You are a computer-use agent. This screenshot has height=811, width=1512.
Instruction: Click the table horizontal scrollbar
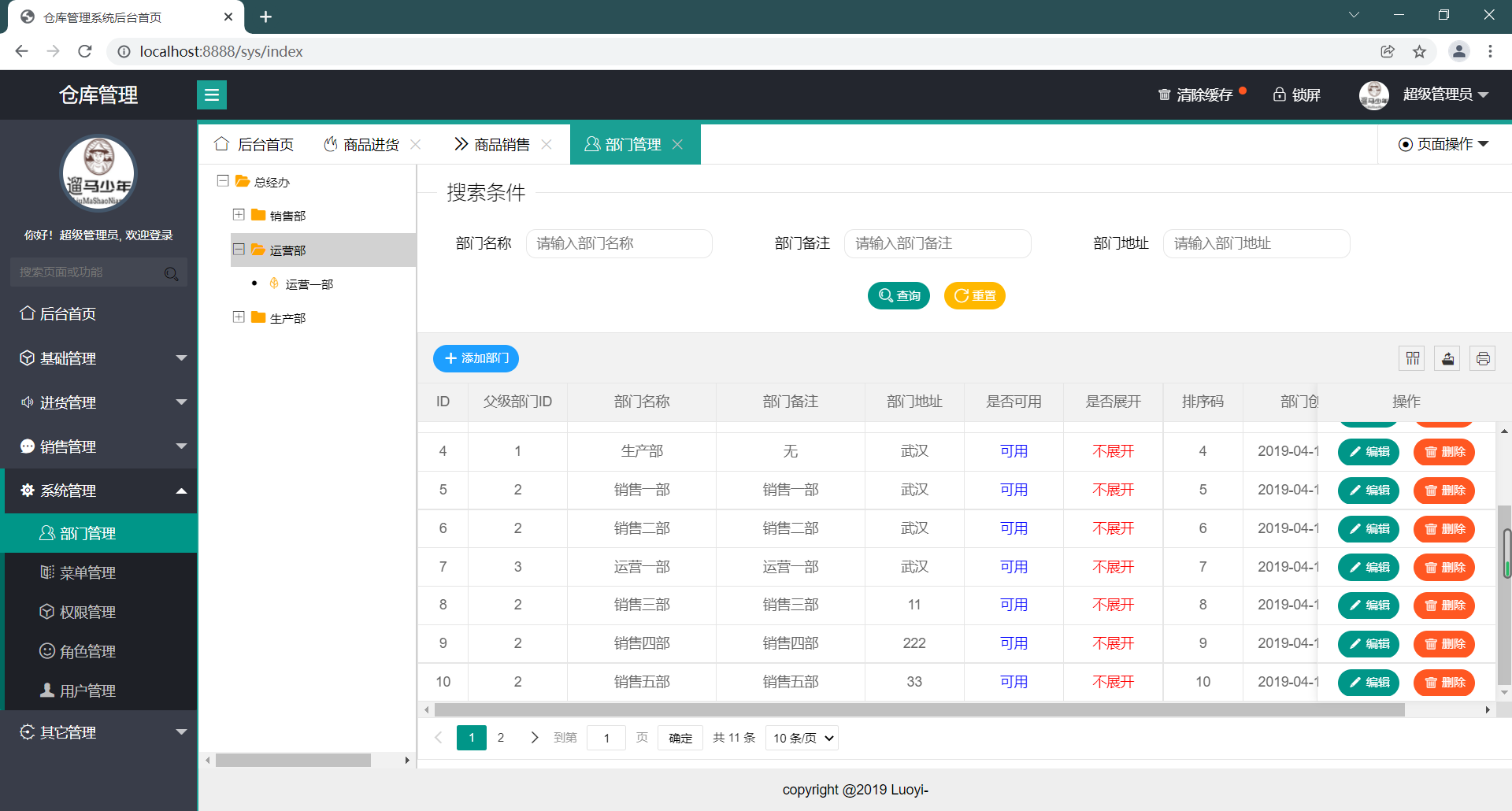(x=919, y=709)
